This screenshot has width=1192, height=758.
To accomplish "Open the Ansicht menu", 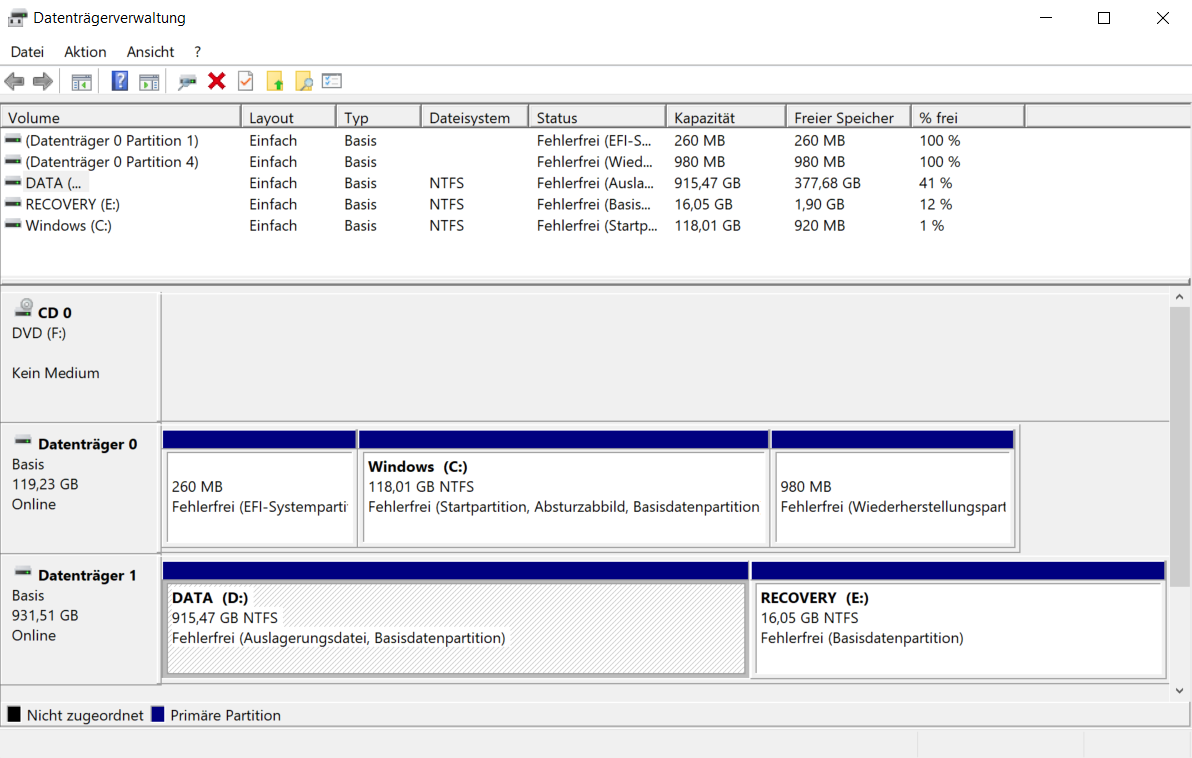I will pyautogui.click(x=151, y=52).
